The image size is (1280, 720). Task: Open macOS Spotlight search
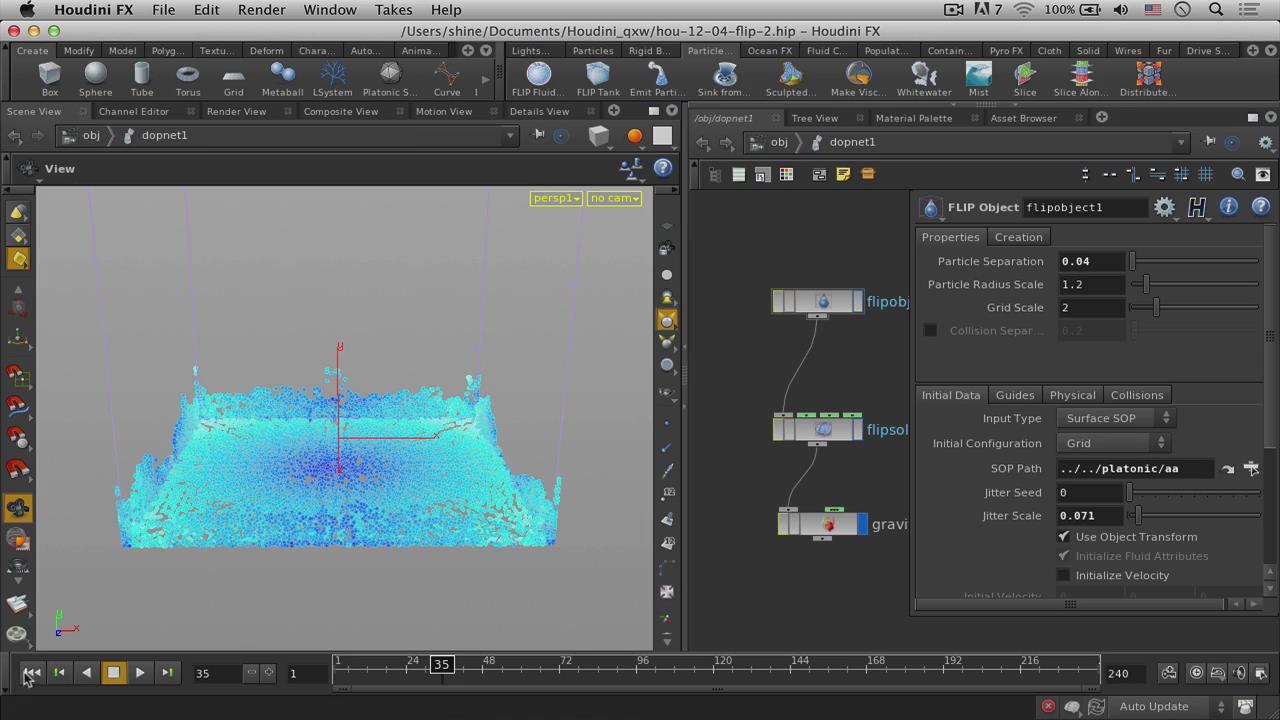pyautogui.click(x=1216, y=9)
